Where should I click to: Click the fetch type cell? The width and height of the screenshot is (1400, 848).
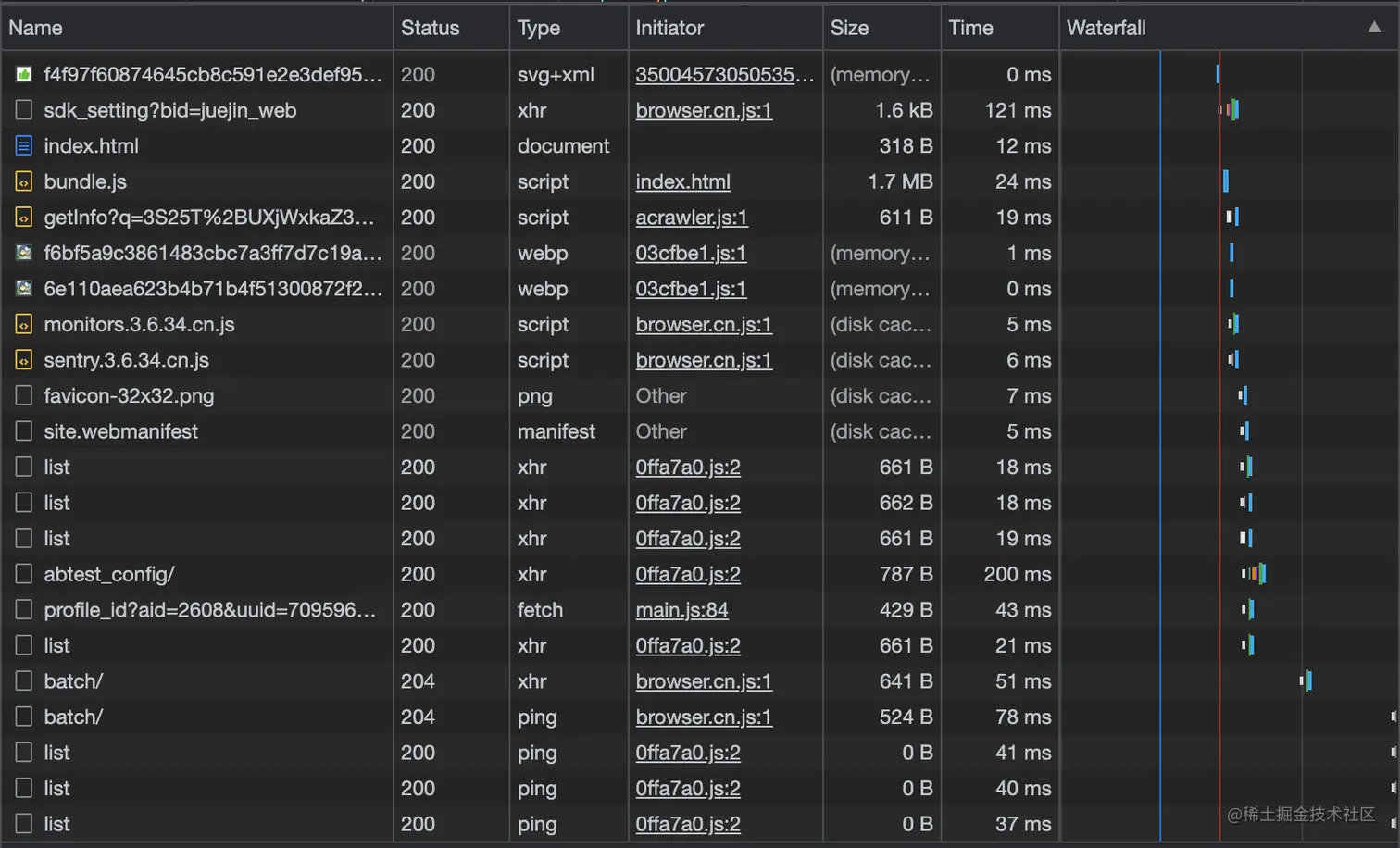(x=540, y=610)
